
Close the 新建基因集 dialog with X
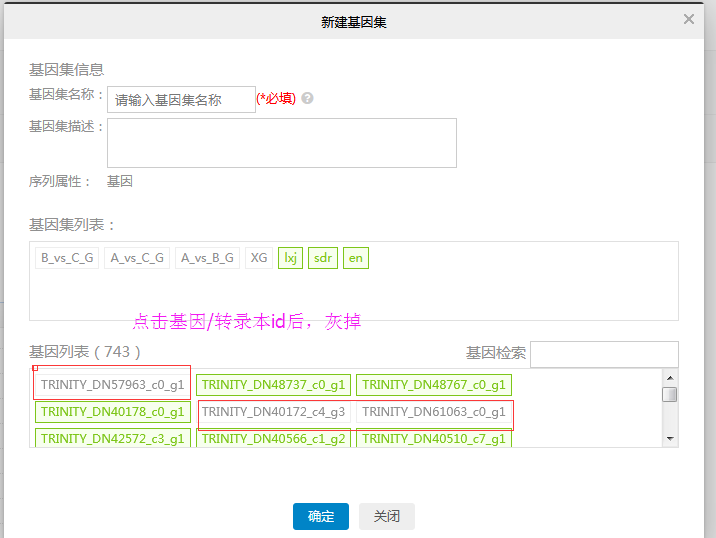tap(689, 19)
